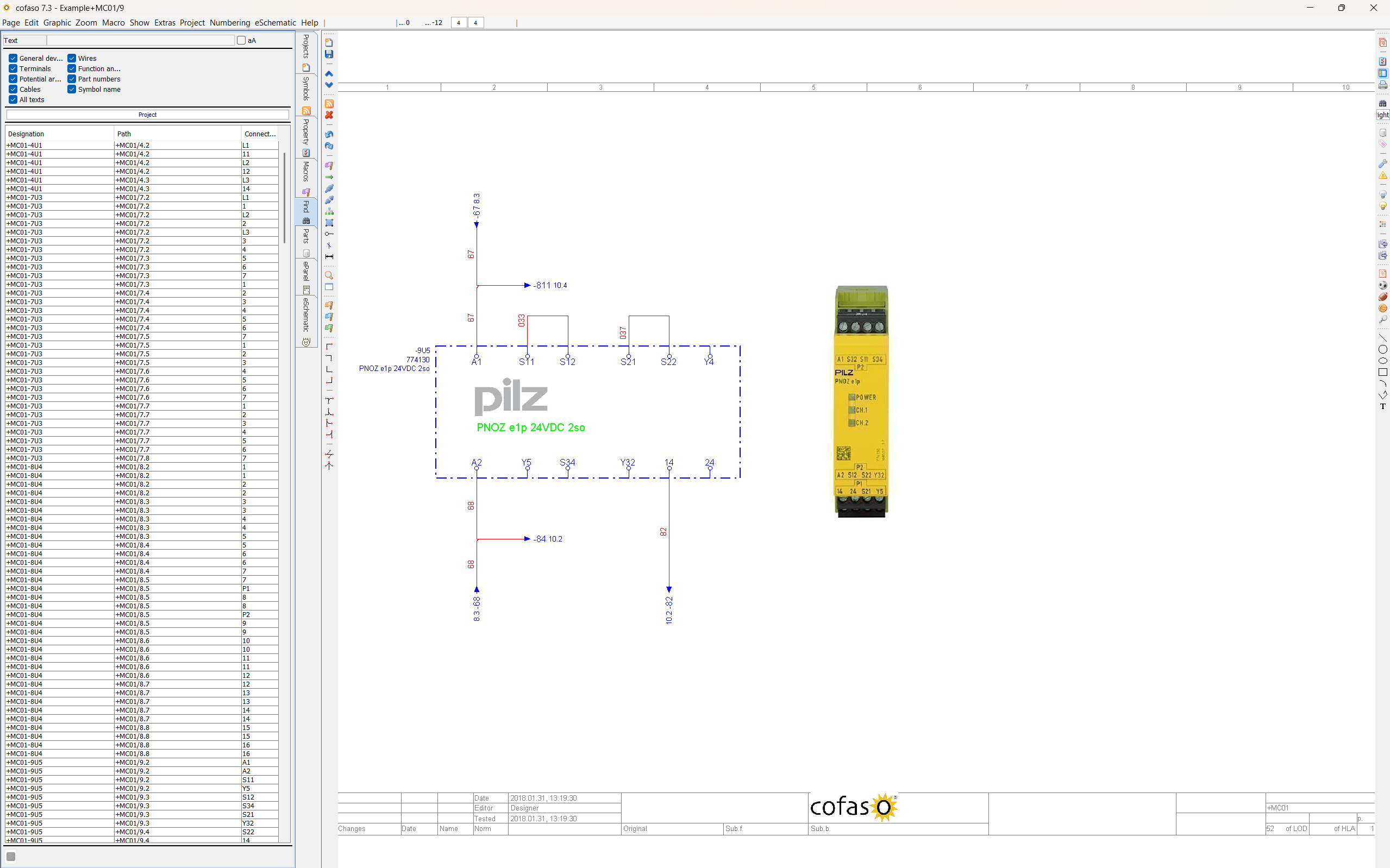Click the green hierarchy structure icon
Image resolution: width=1390 pixels, height=868 pixels.
point(329,211)
